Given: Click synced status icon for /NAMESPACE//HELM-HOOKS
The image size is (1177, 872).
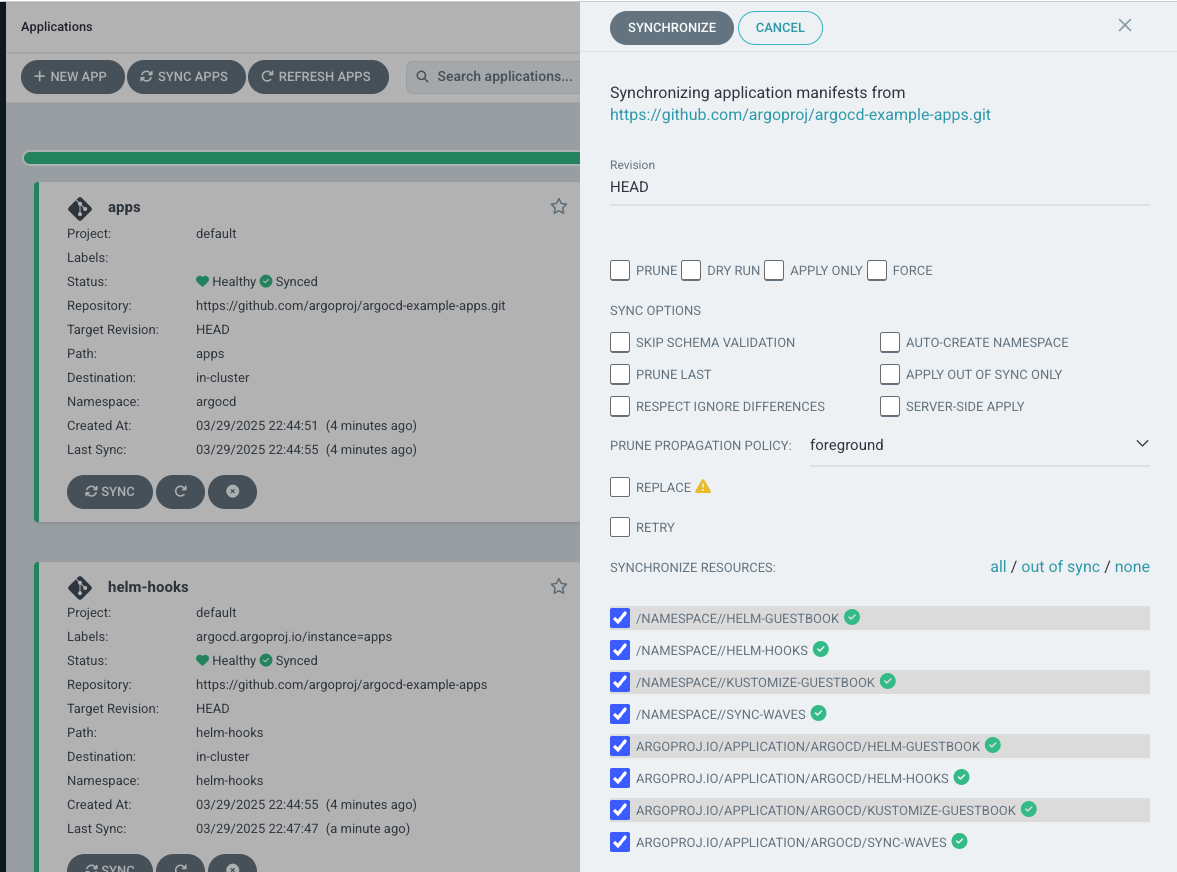Looking at the screenshot, I should coord(821,649).
